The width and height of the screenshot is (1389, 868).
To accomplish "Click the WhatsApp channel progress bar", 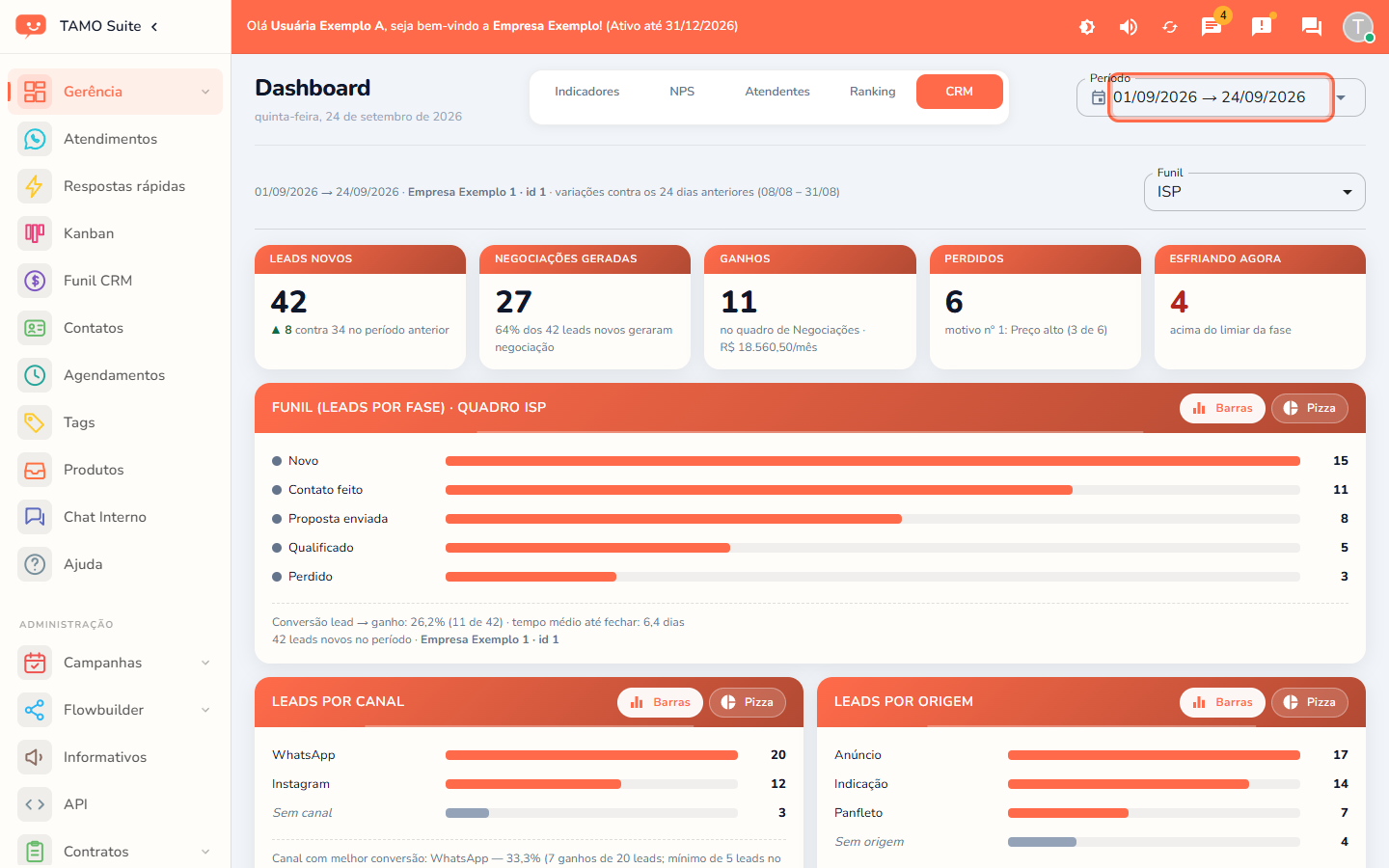I will (x=591, y=755).
